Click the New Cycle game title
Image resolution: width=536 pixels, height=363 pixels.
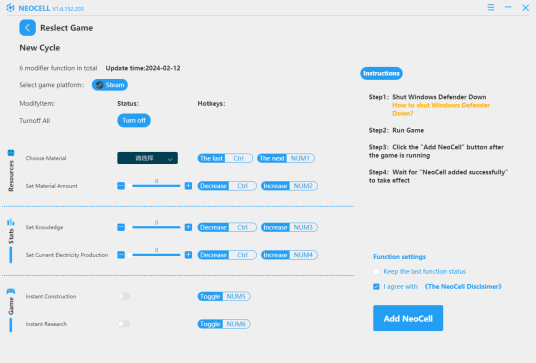(40, 48)
